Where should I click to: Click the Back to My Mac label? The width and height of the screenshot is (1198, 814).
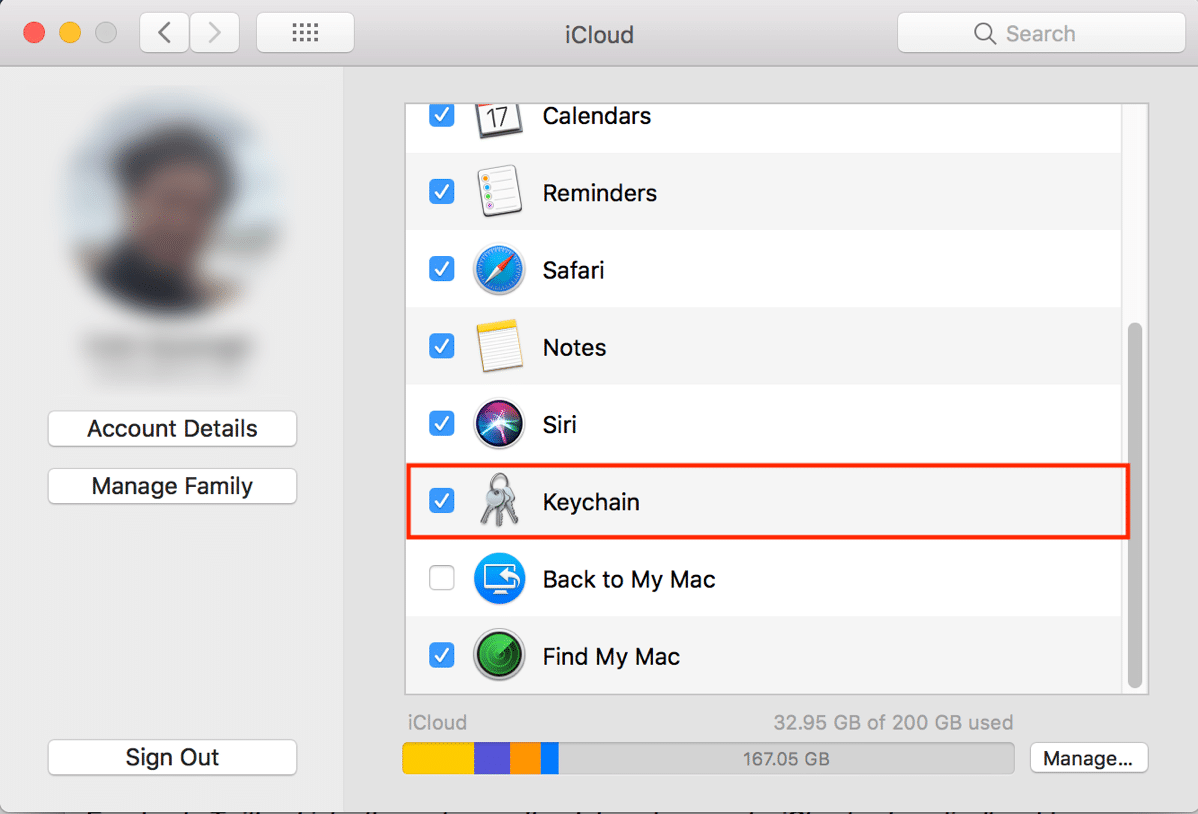tap(629, 579)
